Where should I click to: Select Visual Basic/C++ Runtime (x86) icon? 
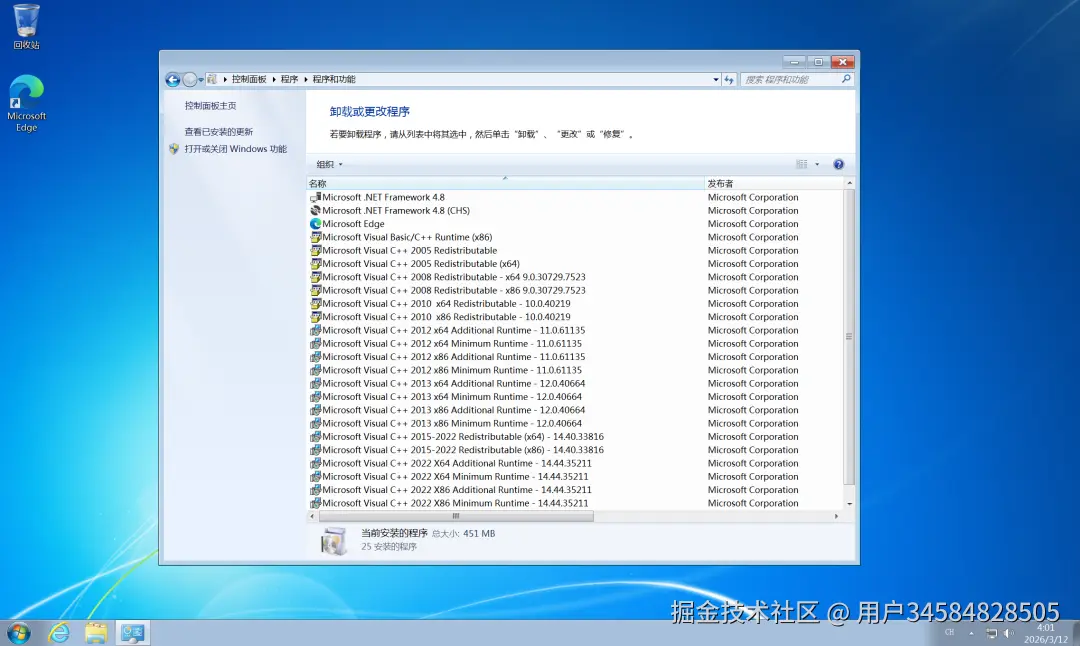(315, 237)
